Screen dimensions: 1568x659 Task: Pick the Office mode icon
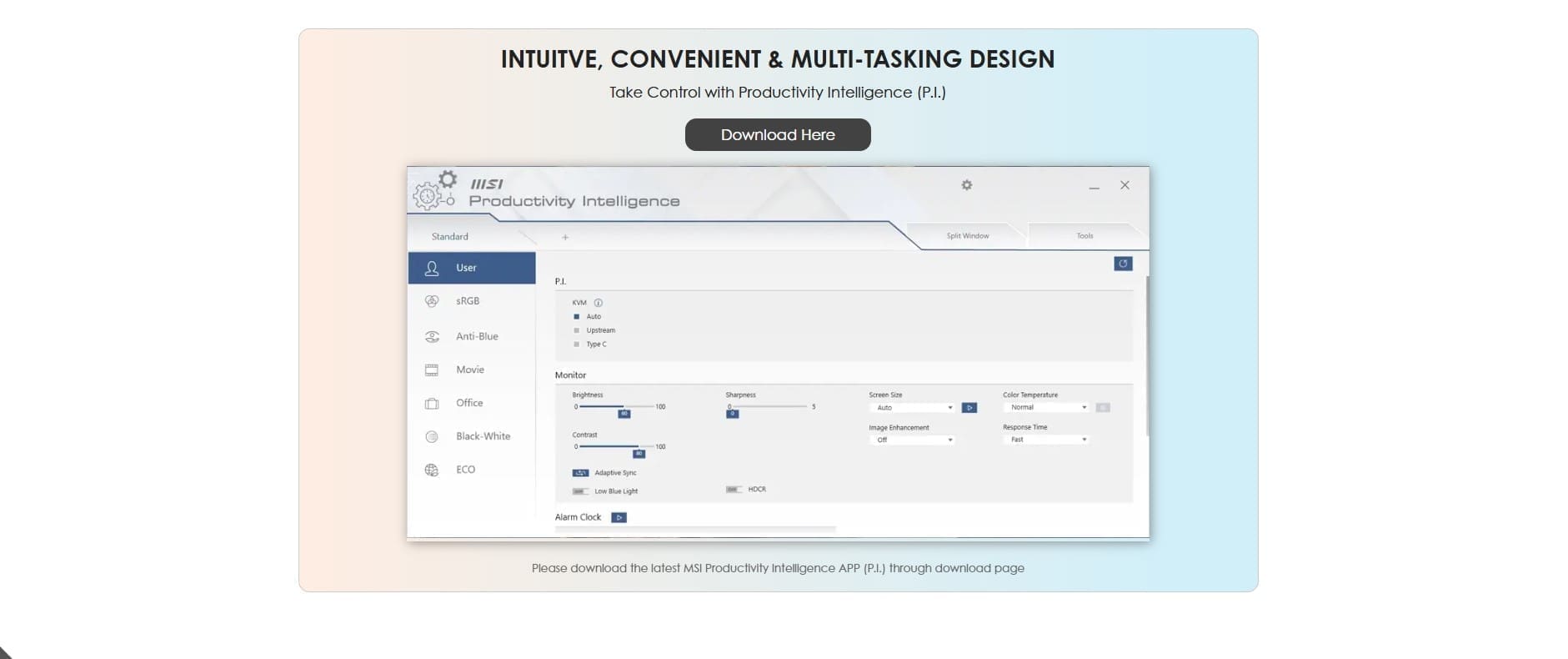432,404
